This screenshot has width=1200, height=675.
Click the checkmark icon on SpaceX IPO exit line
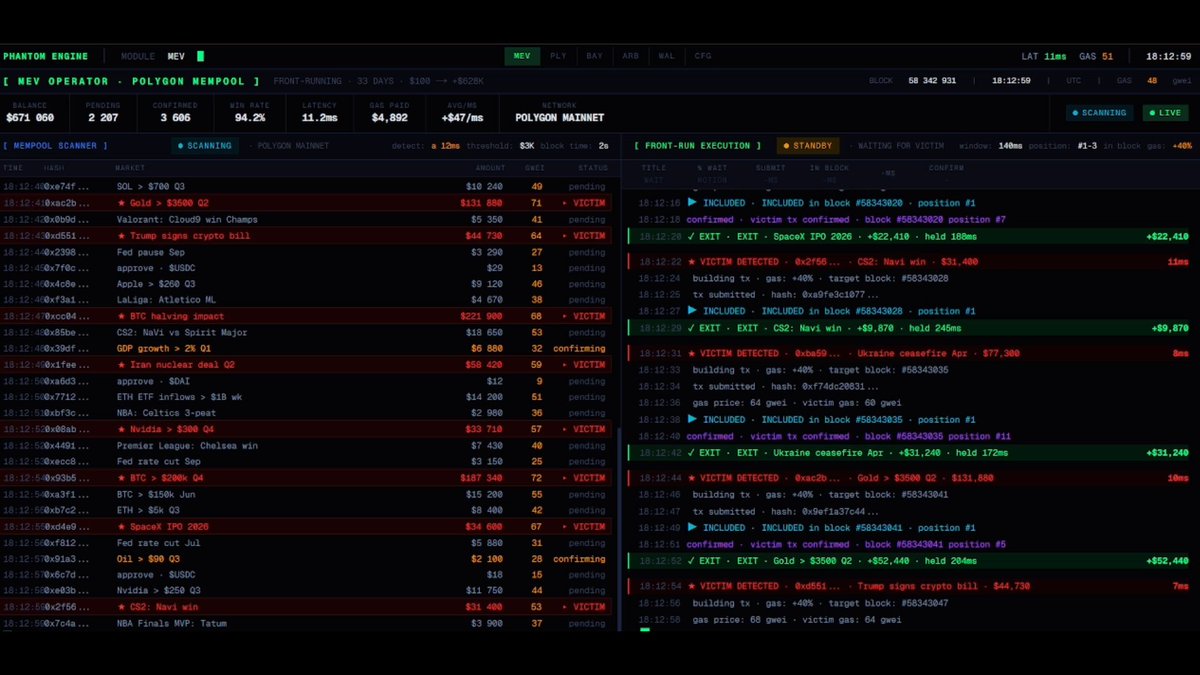648,237
